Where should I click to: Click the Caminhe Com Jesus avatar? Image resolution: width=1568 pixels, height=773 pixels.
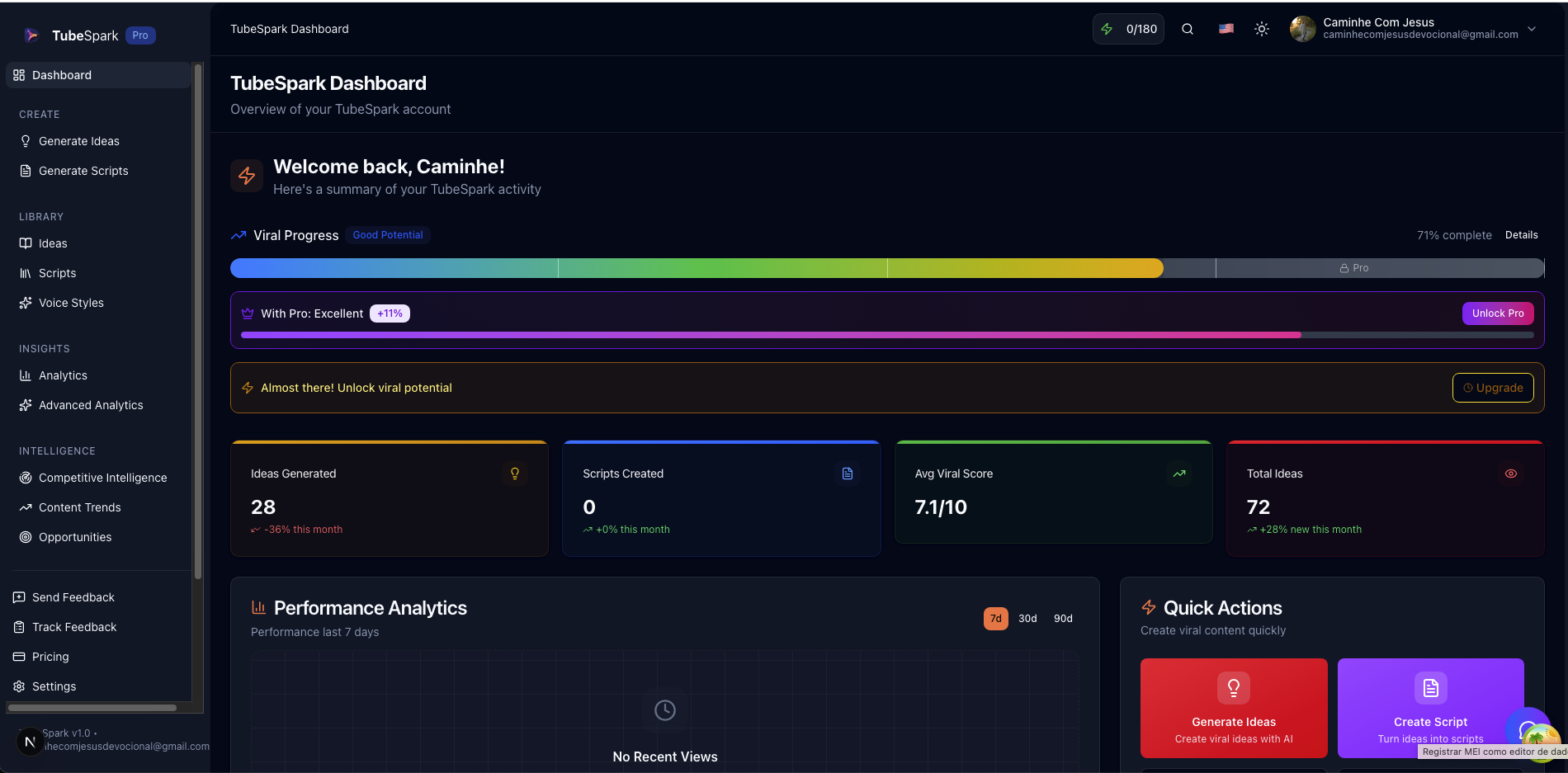pos(1303,29)
